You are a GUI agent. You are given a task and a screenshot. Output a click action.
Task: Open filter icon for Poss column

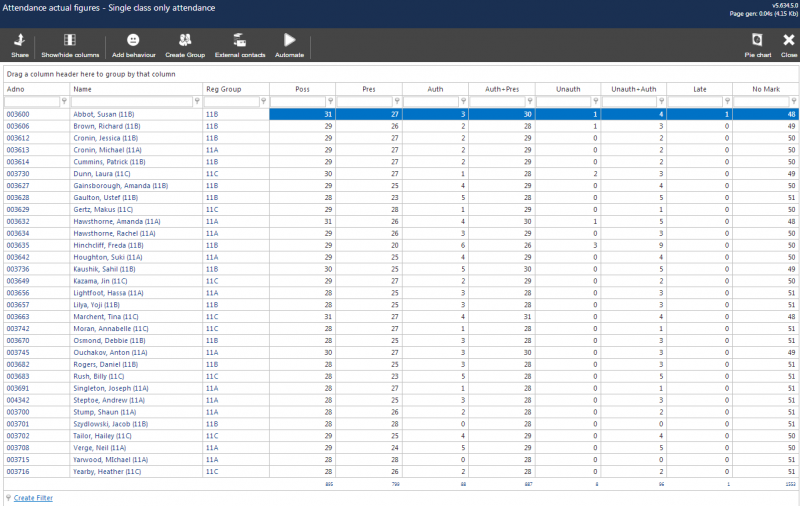click(331, 101)
